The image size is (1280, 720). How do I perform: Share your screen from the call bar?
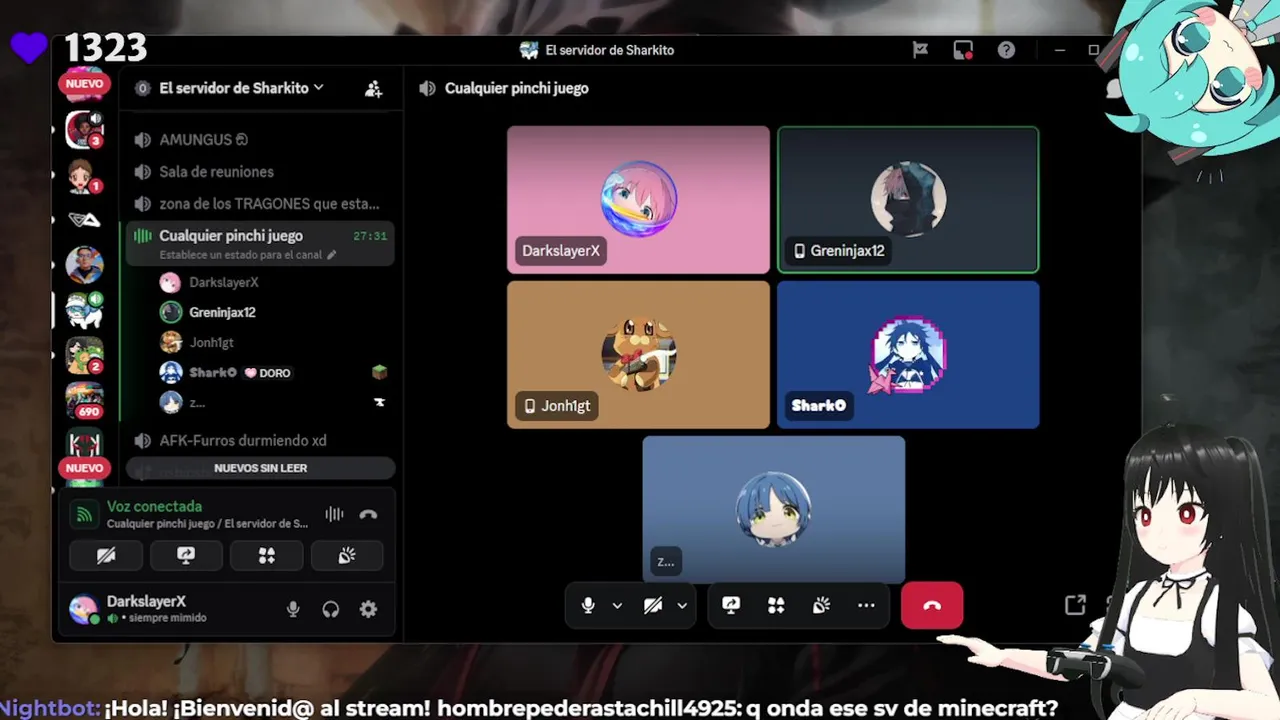[x=731, y=606]
